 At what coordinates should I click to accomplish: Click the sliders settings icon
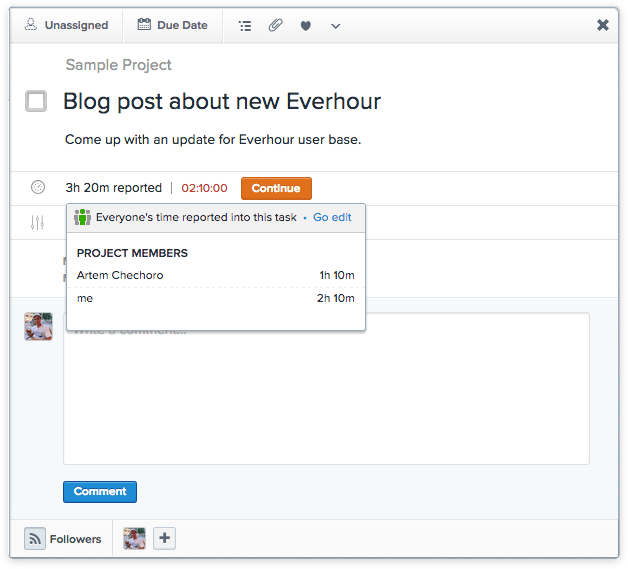coord(37,223)
